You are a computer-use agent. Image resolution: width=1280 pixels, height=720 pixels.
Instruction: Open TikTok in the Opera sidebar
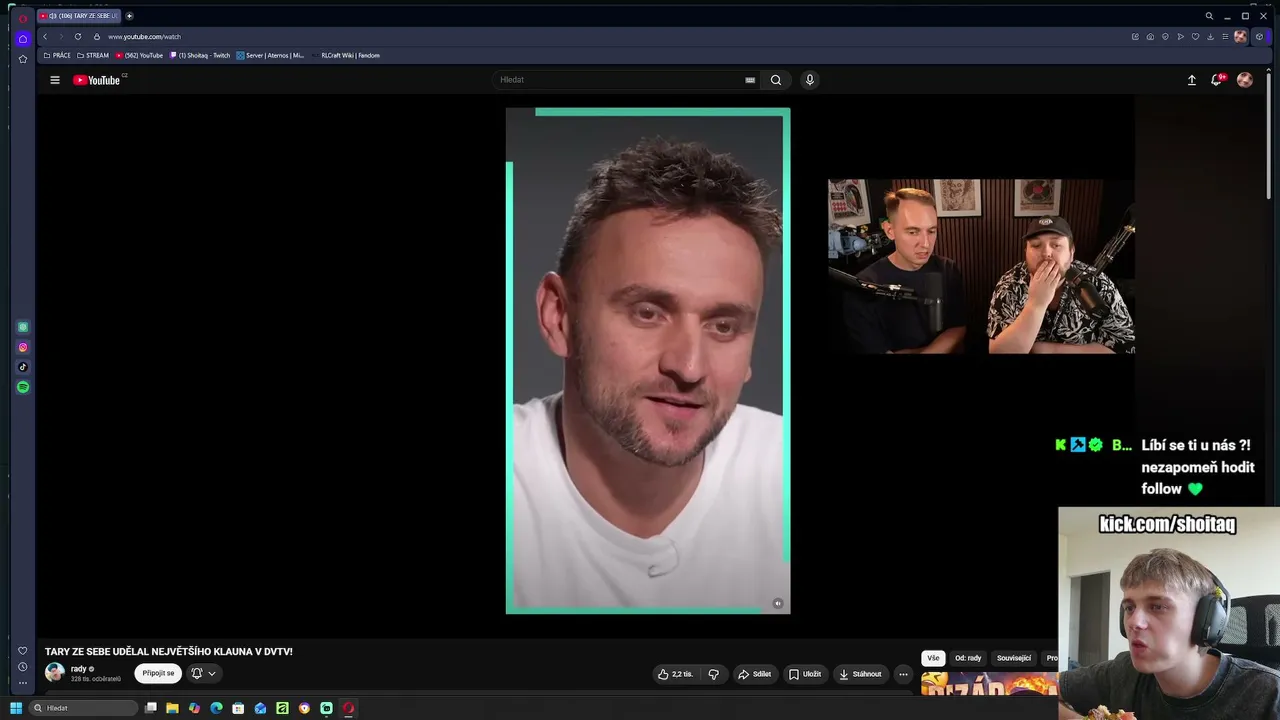23,367
